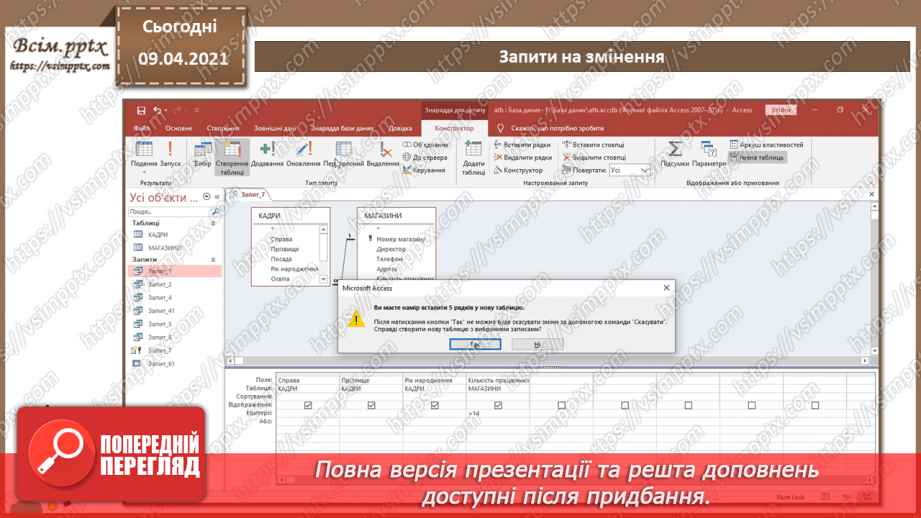
Task: Run the query with Запуск
Action: tap(170, 154)
